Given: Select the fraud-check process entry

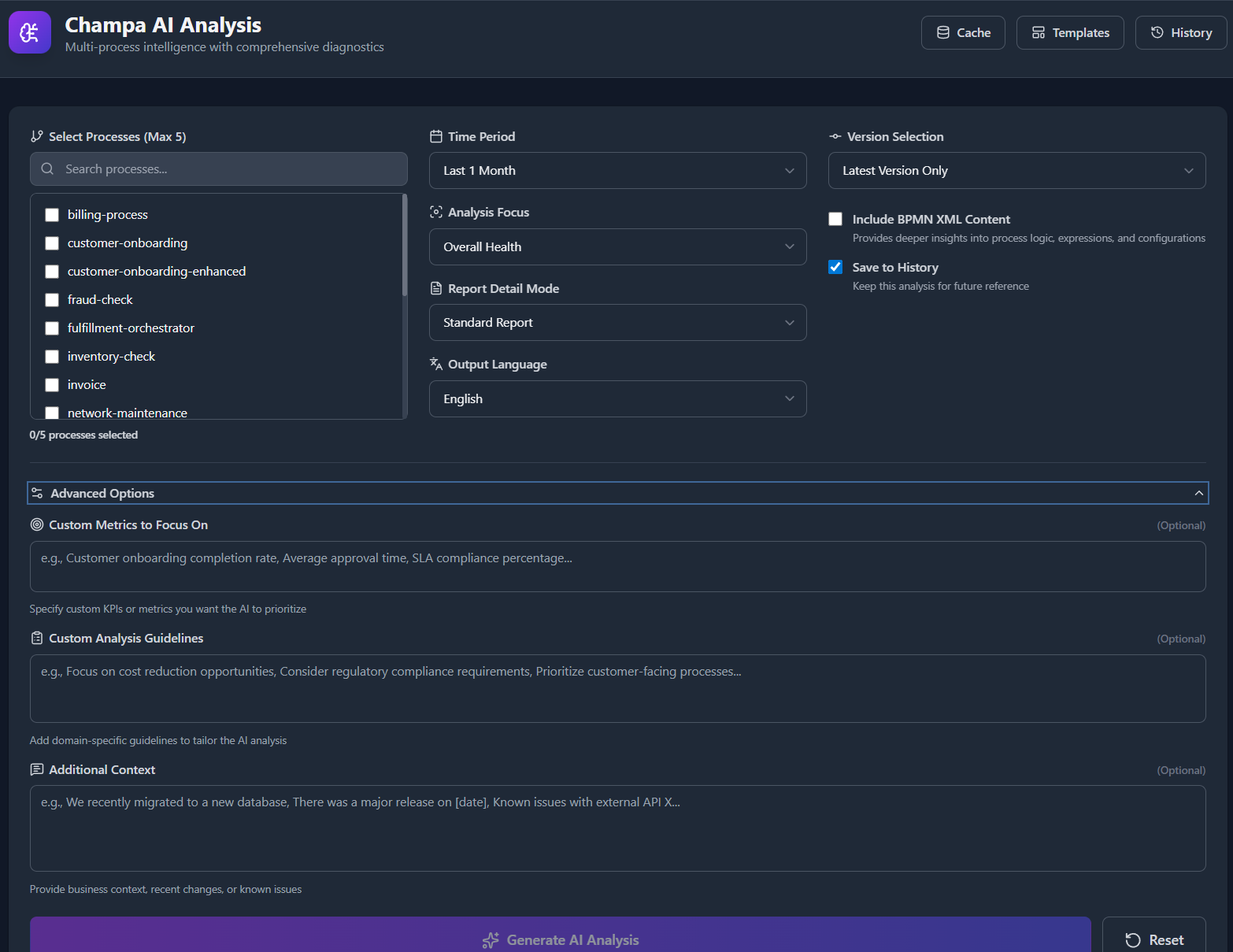Looking at the screenshot, I should 100,300.
